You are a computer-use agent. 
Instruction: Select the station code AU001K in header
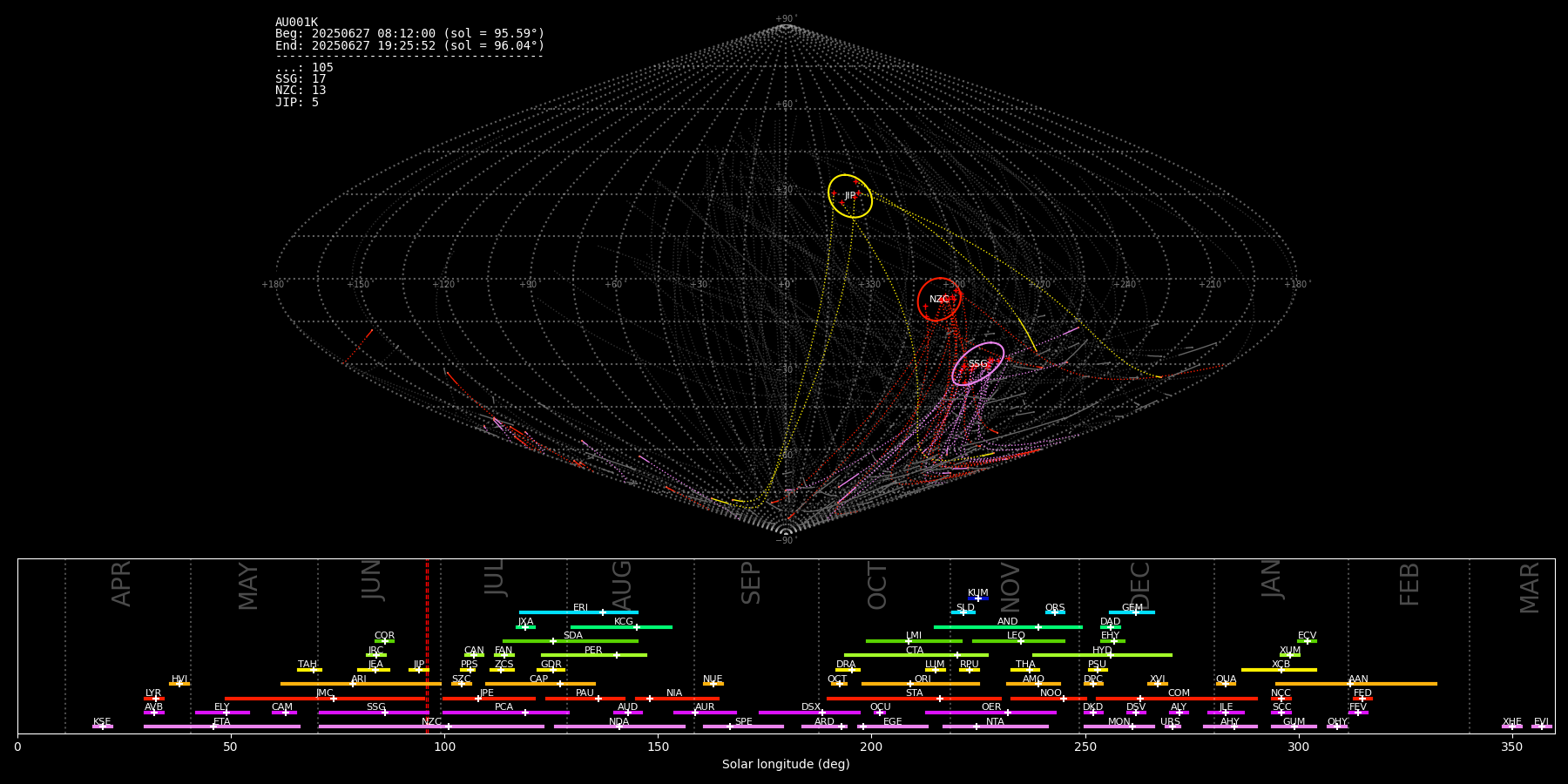click(x=296, y=23)
